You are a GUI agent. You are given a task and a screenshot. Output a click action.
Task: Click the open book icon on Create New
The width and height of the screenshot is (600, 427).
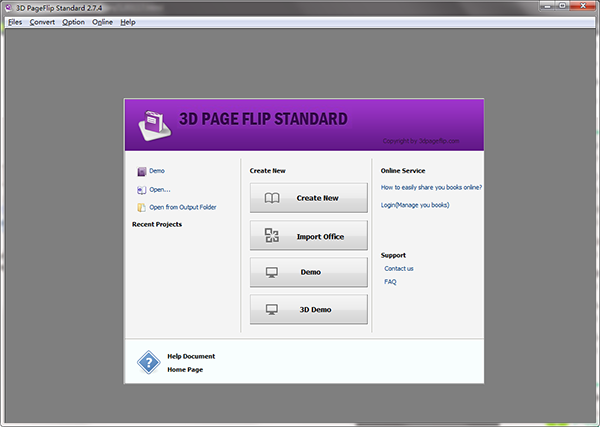click(x=272, y=198)
